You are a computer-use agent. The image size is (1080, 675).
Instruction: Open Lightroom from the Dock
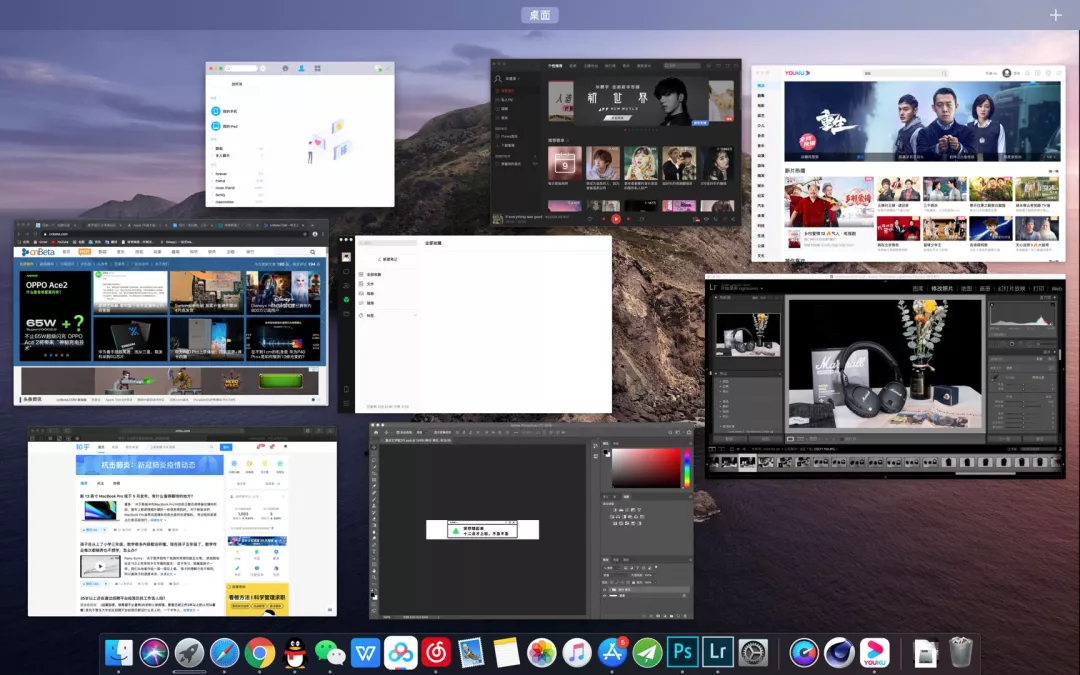pyautogui.click(x=717, y=652)
